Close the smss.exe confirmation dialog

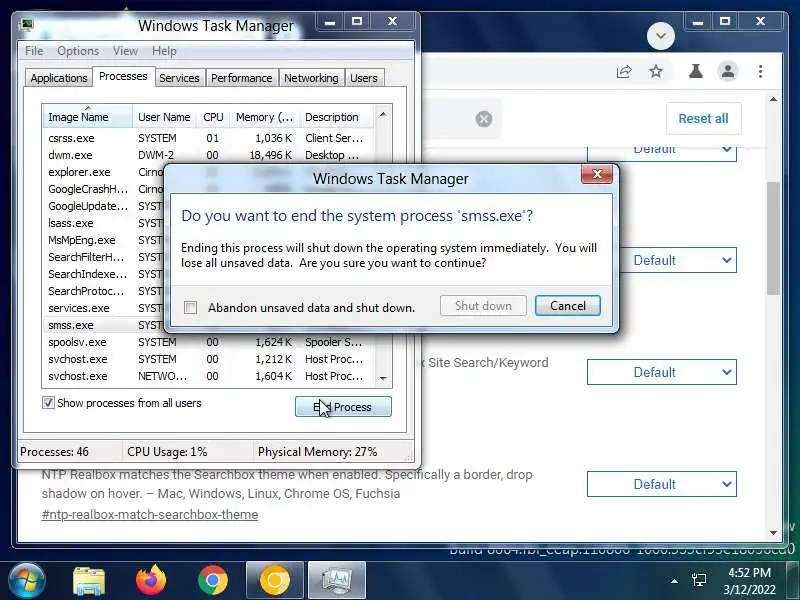pyautogui.click(x=597, y=174)
